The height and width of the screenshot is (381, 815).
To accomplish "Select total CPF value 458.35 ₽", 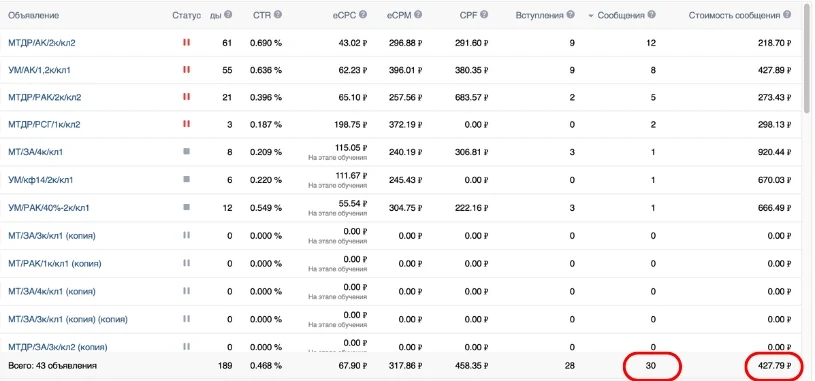I will coord(471,366).
